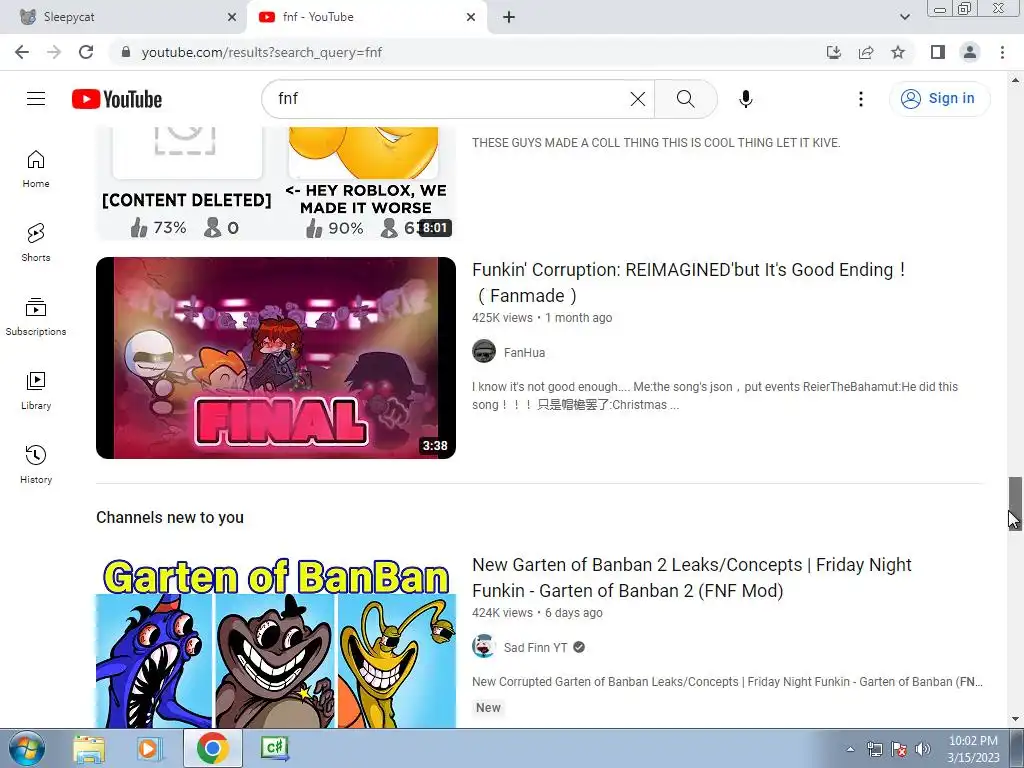Click Sad Finn YT's channel avatar

pyautogui.click(x=484, y=647)
